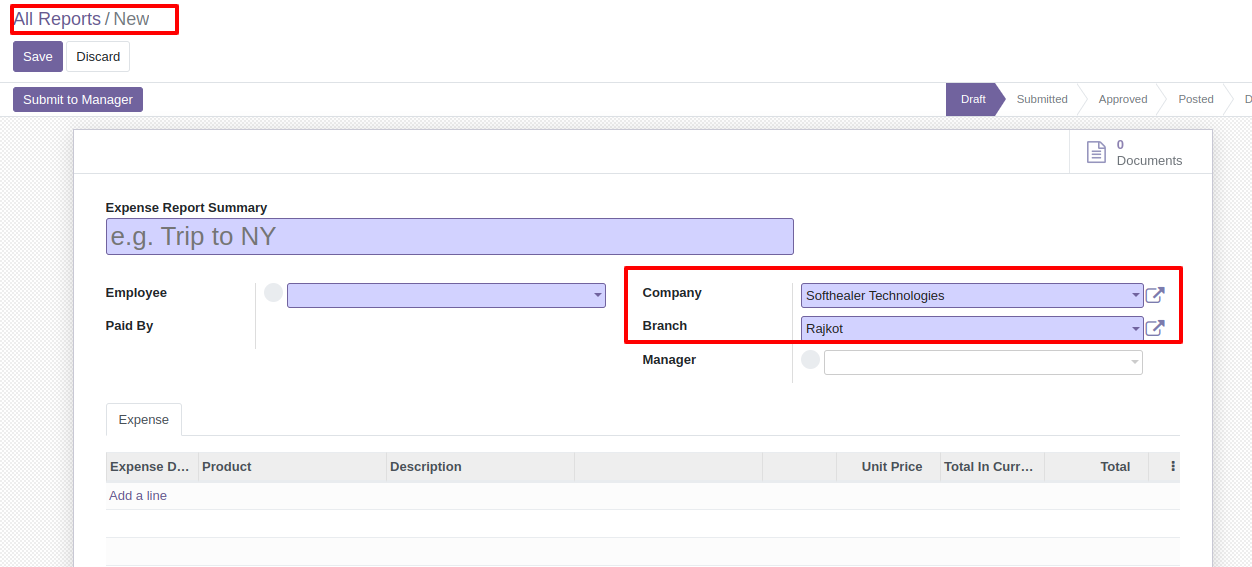Expand the Company dropdown showing Softhealer Technologies

point(972,295)
